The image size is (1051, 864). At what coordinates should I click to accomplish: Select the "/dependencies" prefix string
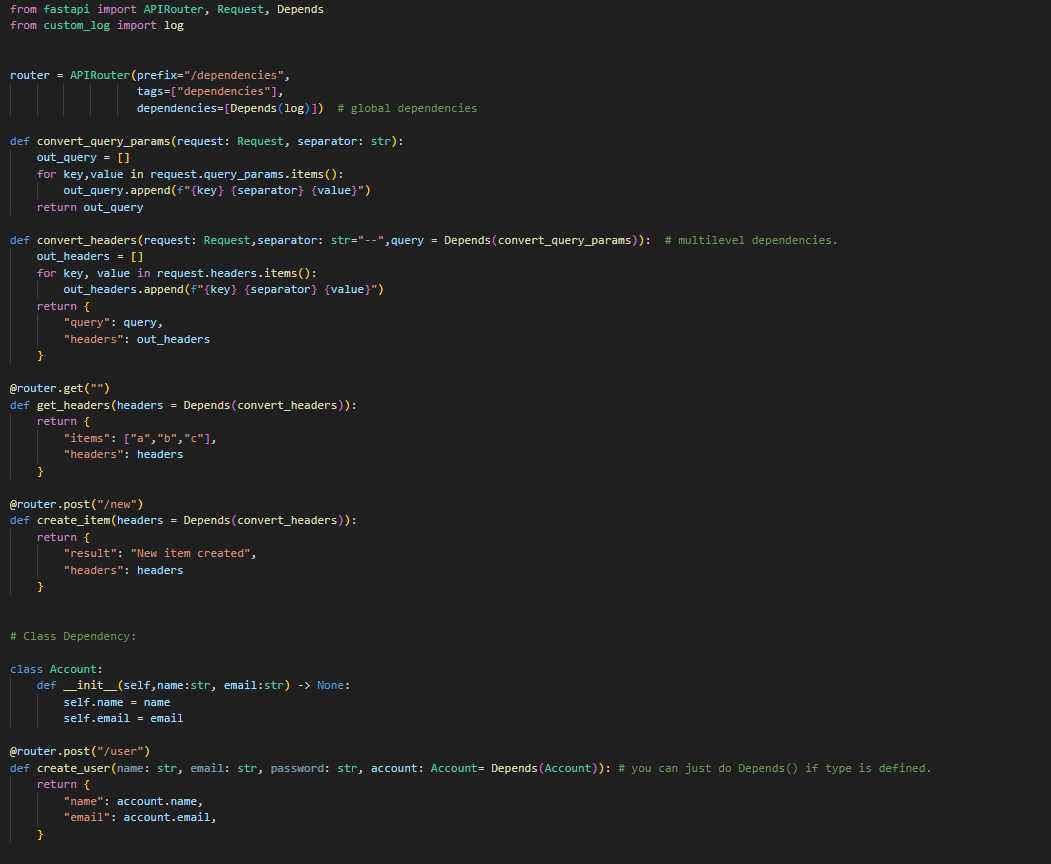233,75
